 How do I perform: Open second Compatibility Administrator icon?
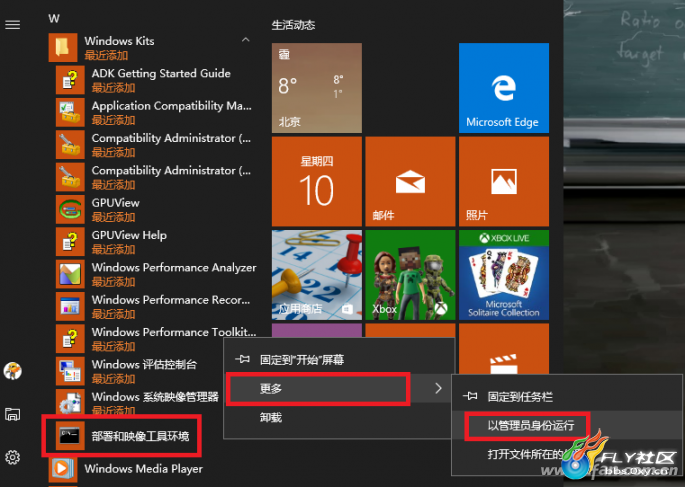coord(70,177)
